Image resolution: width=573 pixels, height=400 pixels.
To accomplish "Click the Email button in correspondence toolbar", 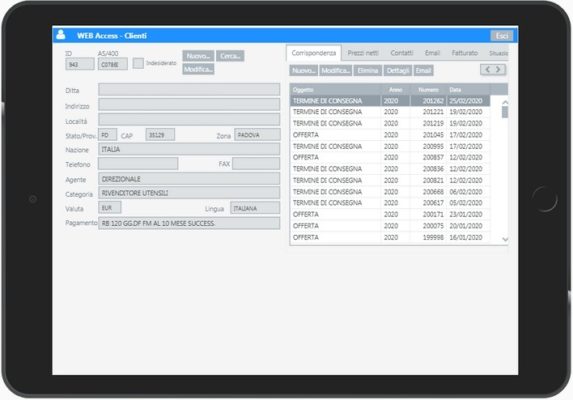I will pos(424,71).
